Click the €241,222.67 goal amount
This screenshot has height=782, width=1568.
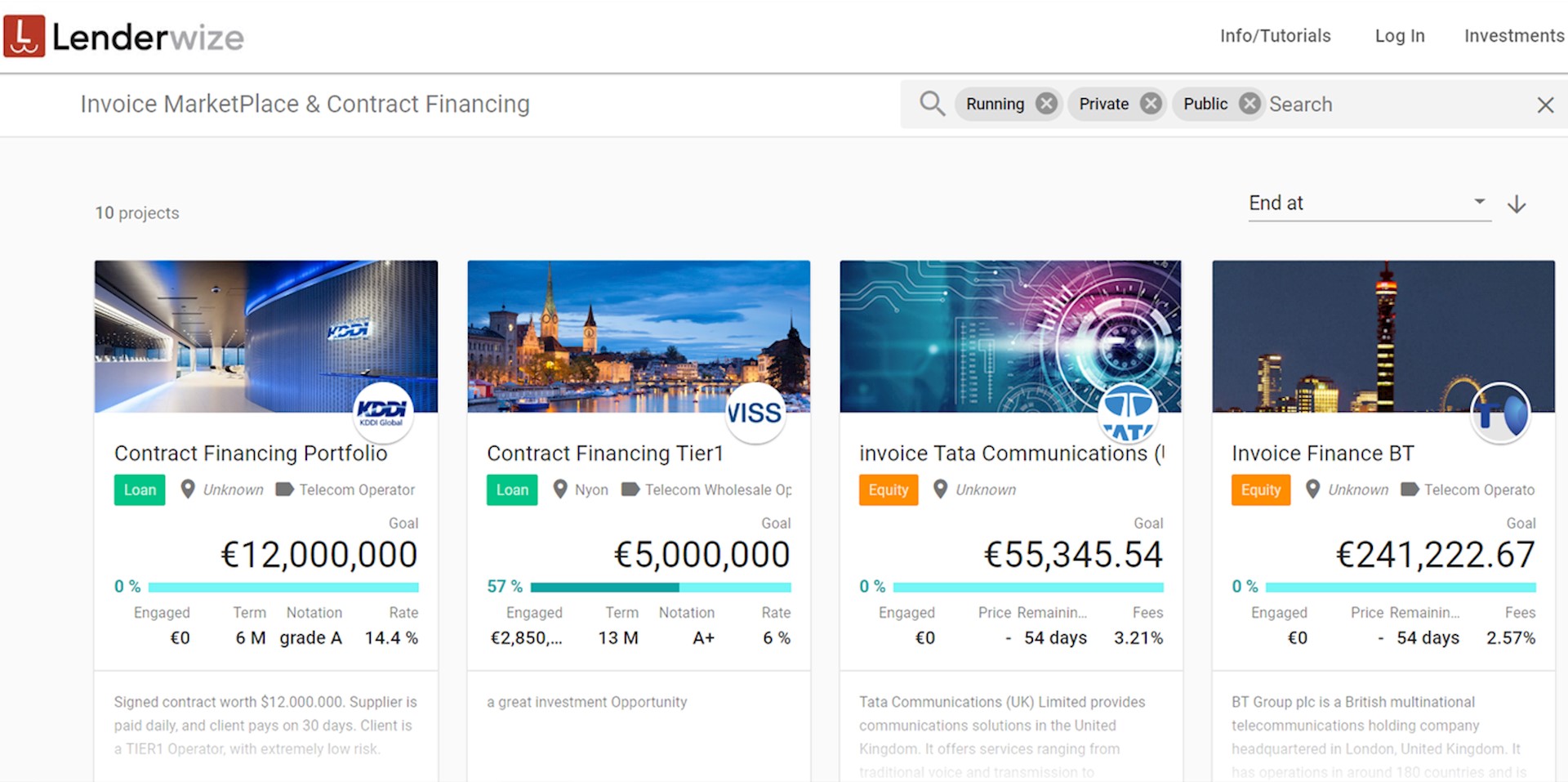[x=1436, y=555]
